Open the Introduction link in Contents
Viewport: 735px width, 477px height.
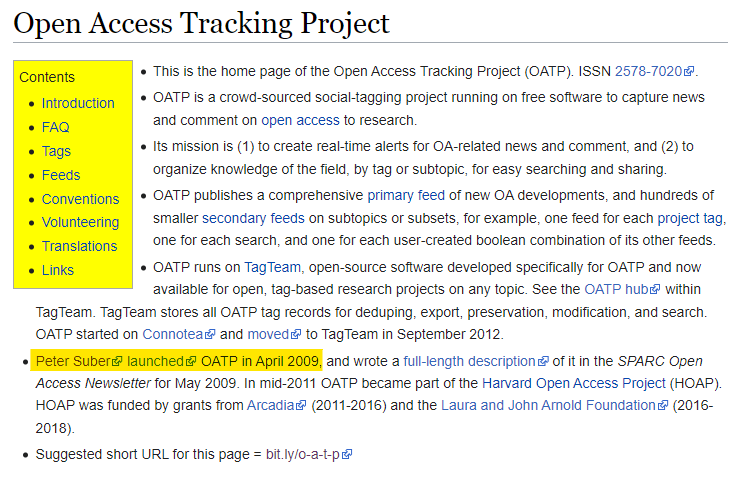(x=78, y=103)
